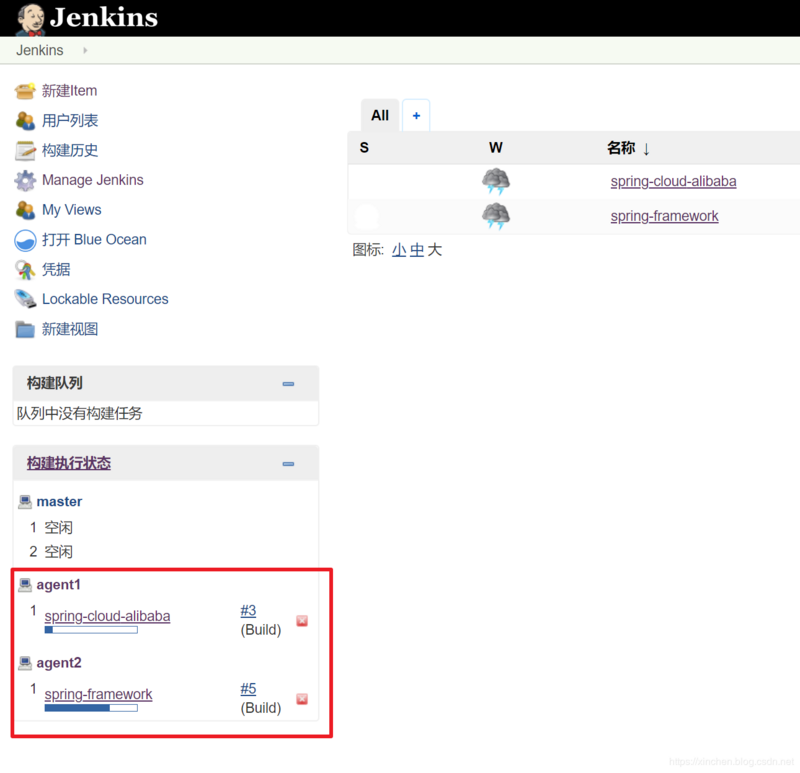
Task: Sort by the 名称 column header
Action: [621, 148]
